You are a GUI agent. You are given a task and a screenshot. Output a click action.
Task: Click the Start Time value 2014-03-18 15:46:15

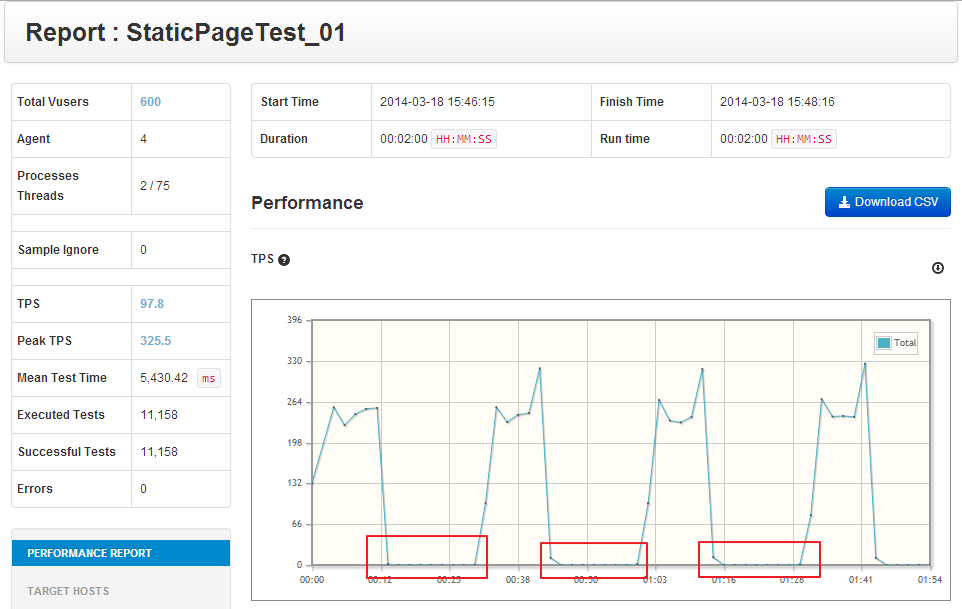(x=437, y=102)
